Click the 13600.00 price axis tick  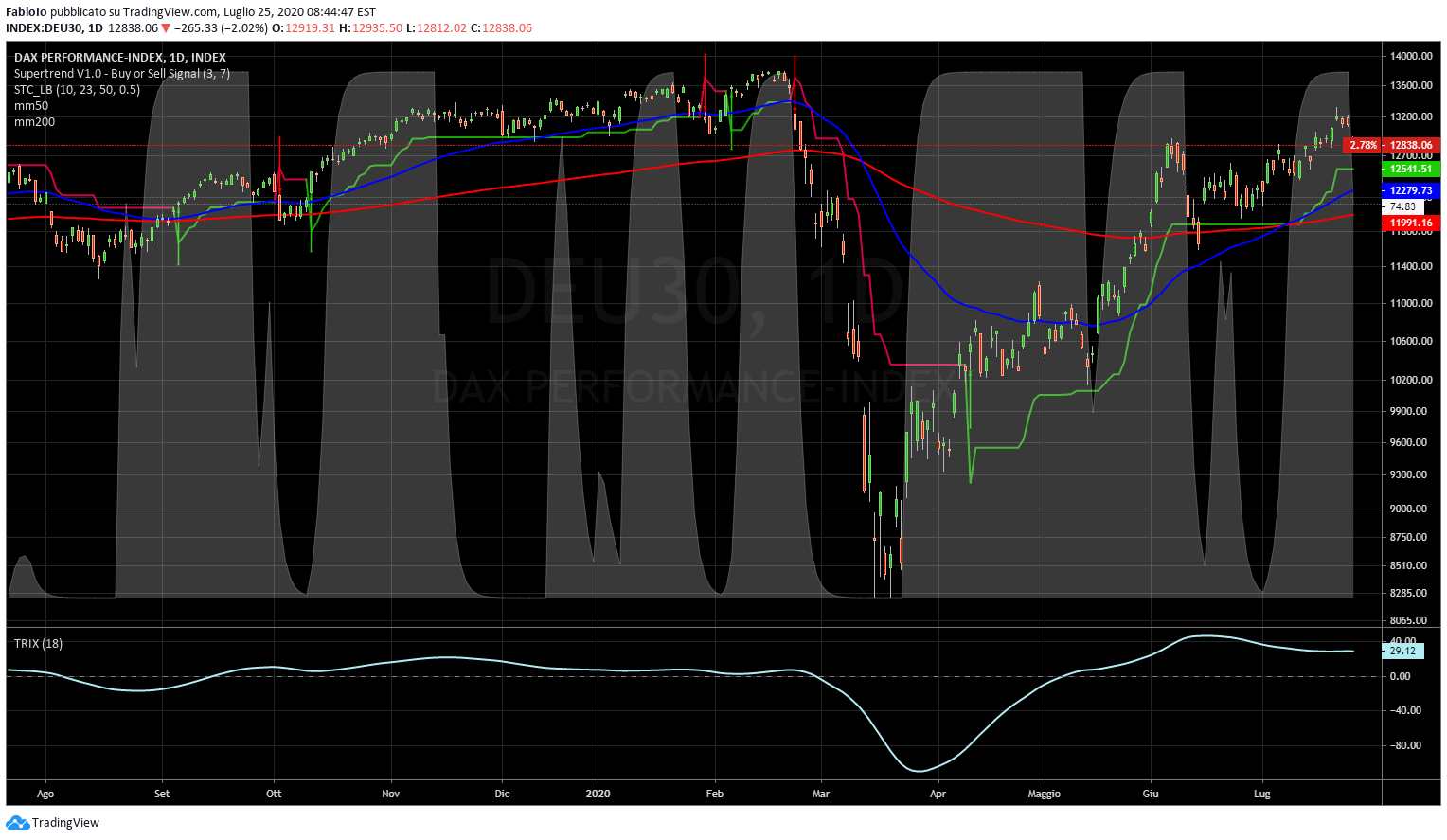[1411, 86]
